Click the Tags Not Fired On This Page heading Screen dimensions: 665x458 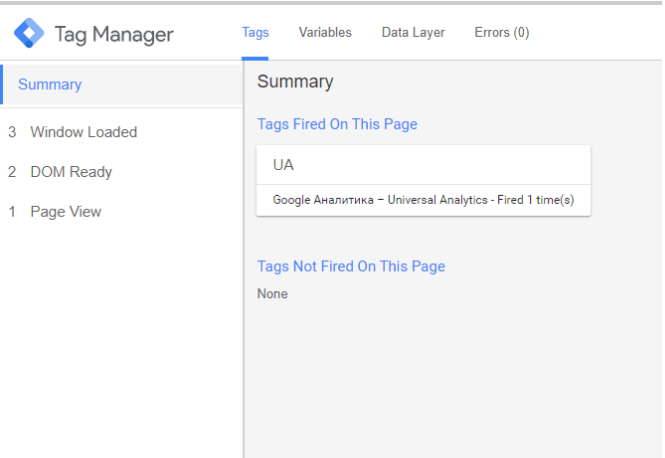click(x=351, y=266)
